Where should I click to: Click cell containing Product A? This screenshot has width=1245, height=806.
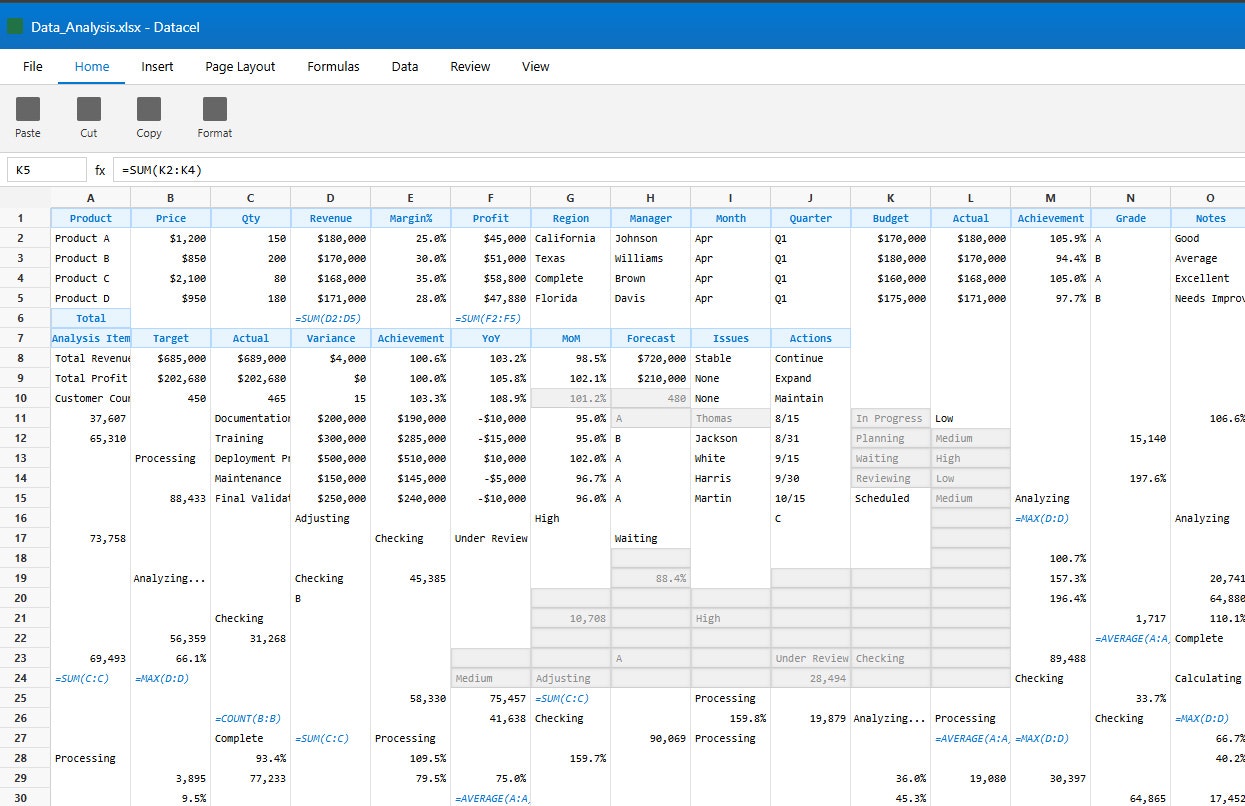point(91,238)
